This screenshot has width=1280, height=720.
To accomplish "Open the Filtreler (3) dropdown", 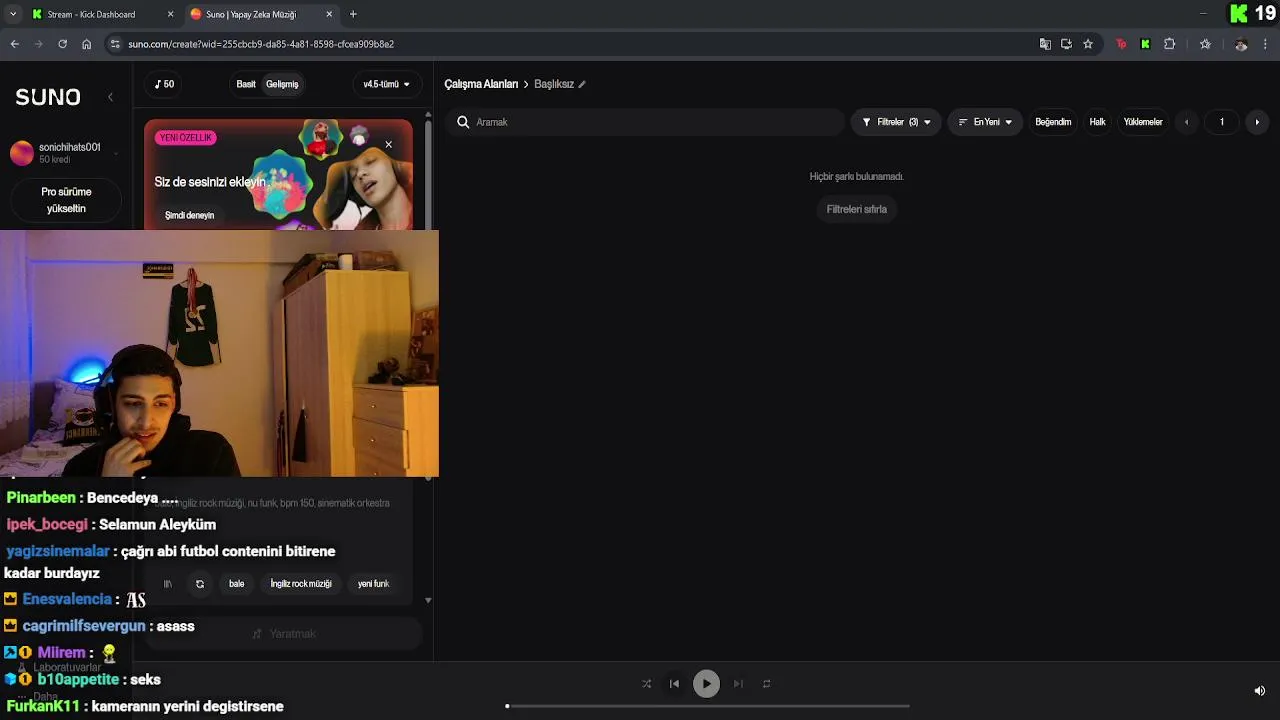I will coord(896,122).
